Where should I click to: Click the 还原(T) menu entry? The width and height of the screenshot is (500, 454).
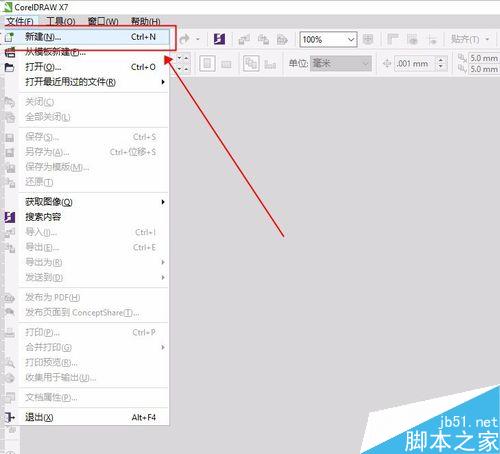coord(87,182)
